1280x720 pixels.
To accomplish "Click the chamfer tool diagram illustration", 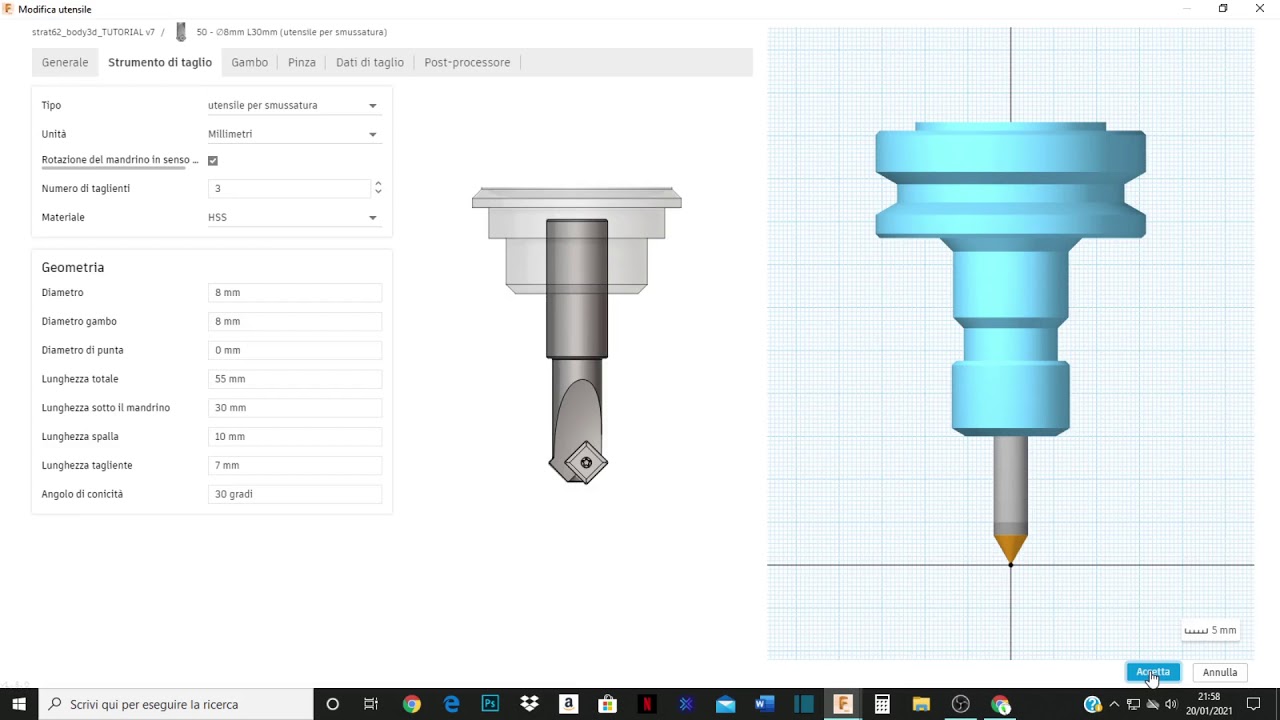I will (577, 335).
